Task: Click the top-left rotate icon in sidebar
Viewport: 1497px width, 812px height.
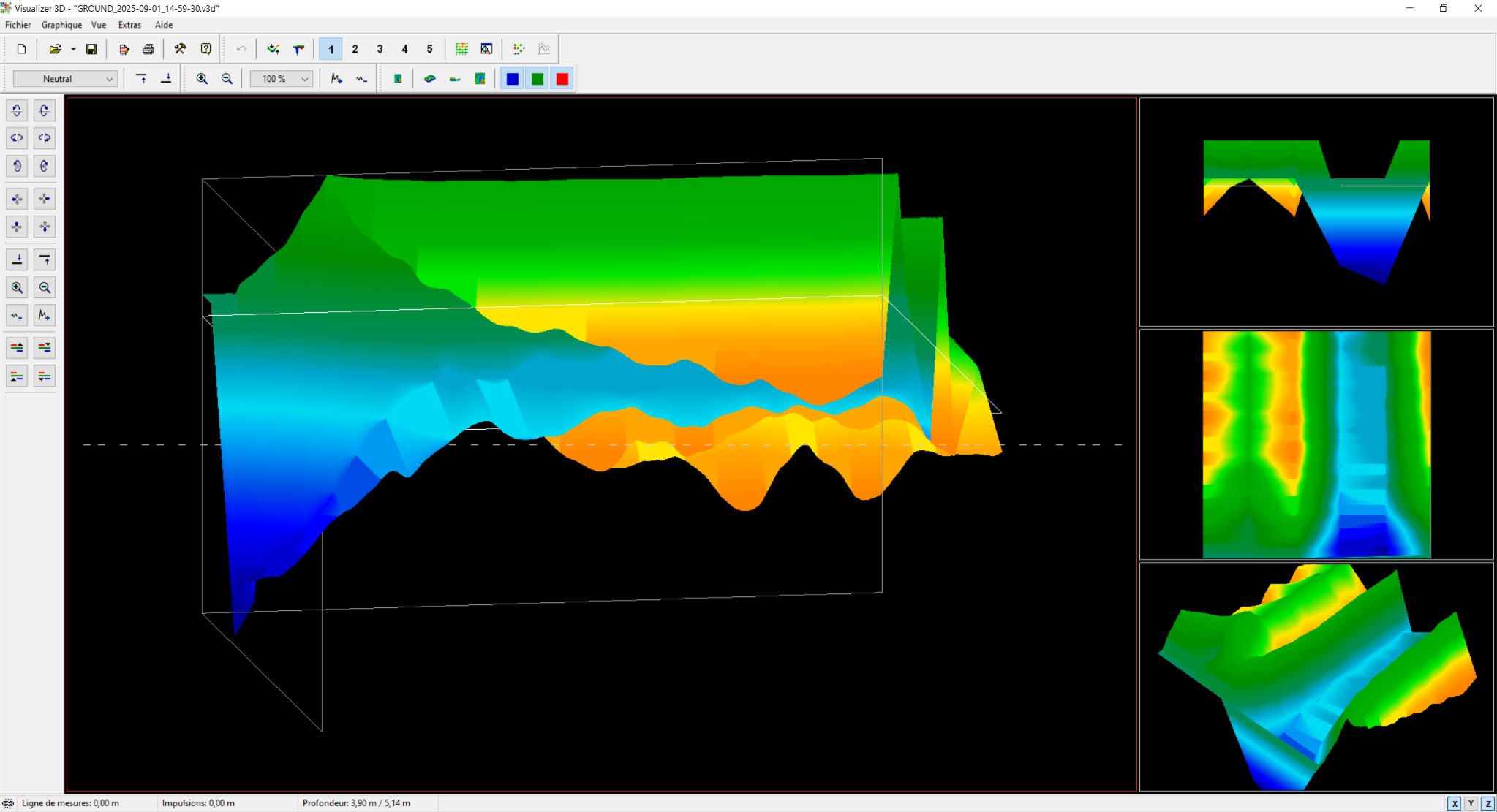Action: pos(17,110)
